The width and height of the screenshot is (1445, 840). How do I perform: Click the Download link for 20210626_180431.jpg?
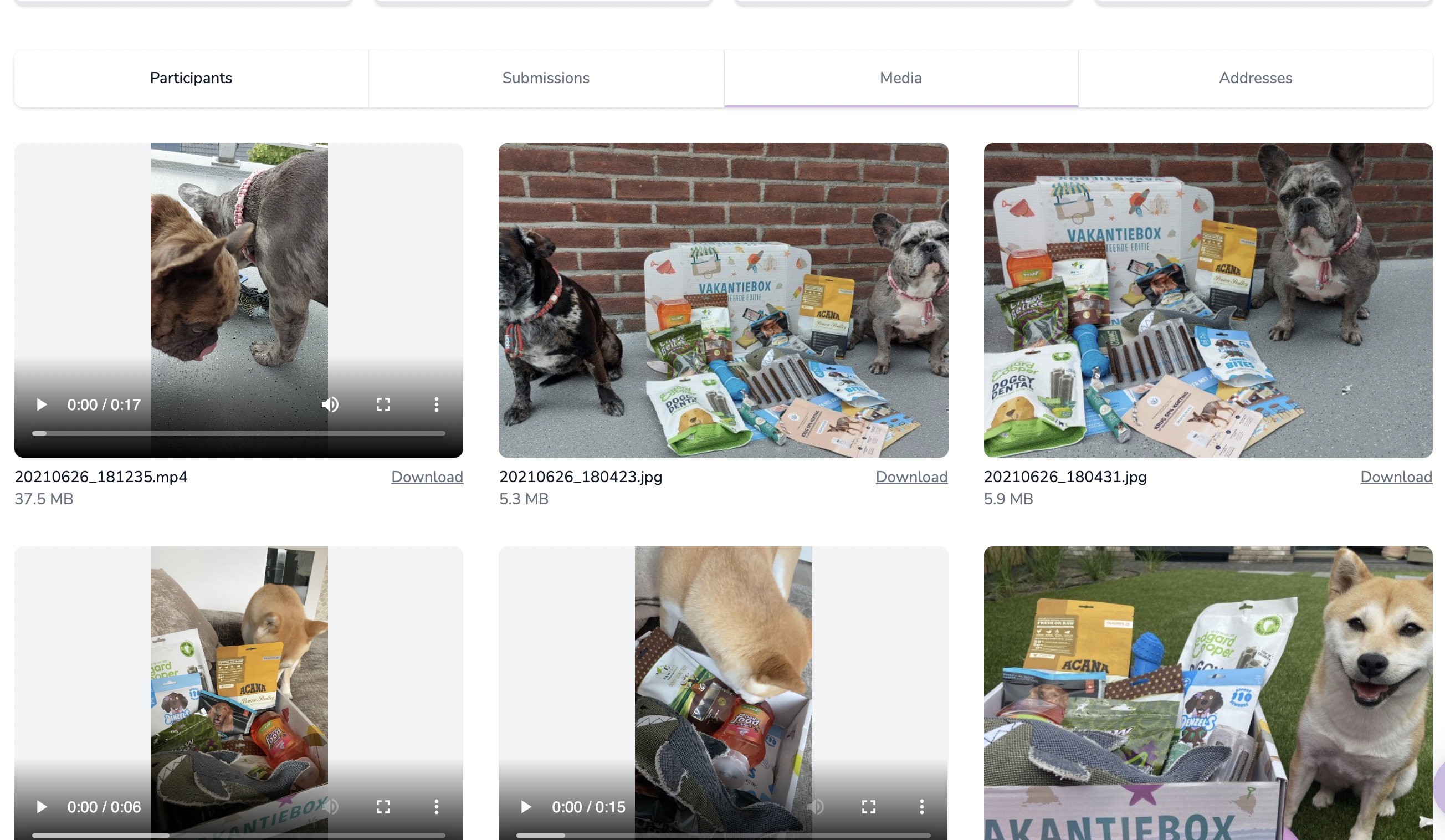(1396, 477)
